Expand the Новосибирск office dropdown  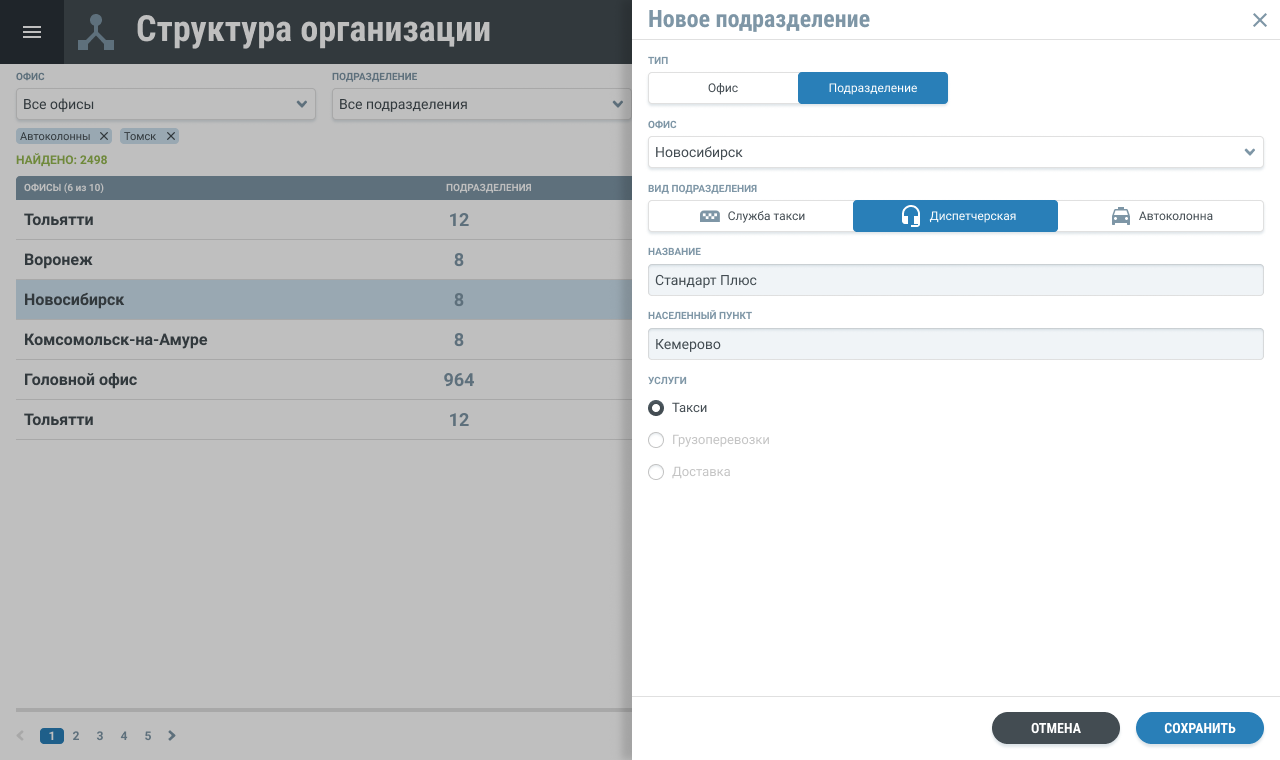(x=955, y=152)
